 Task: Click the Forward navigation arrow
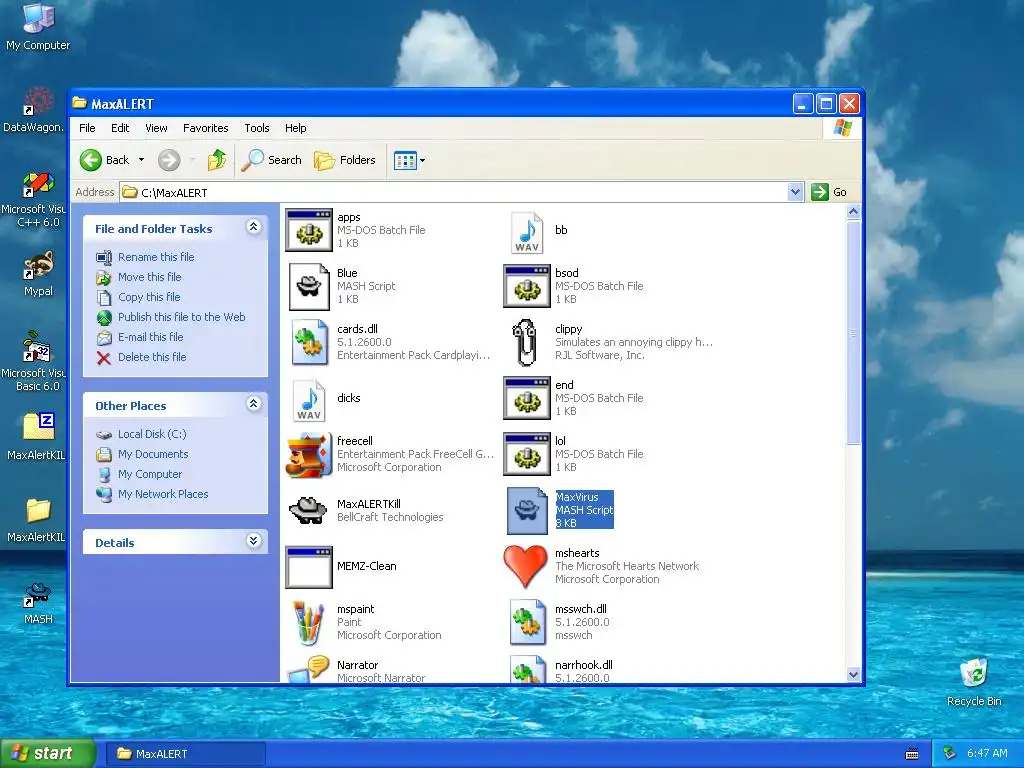pos(168,160)
